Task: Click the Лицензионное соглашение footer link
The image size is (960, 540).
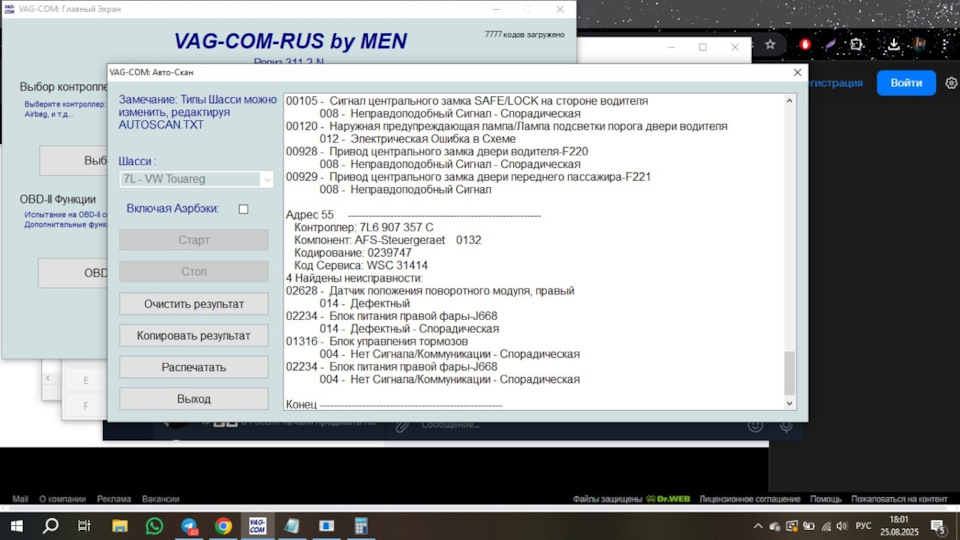Action: (x=750, y=499)
